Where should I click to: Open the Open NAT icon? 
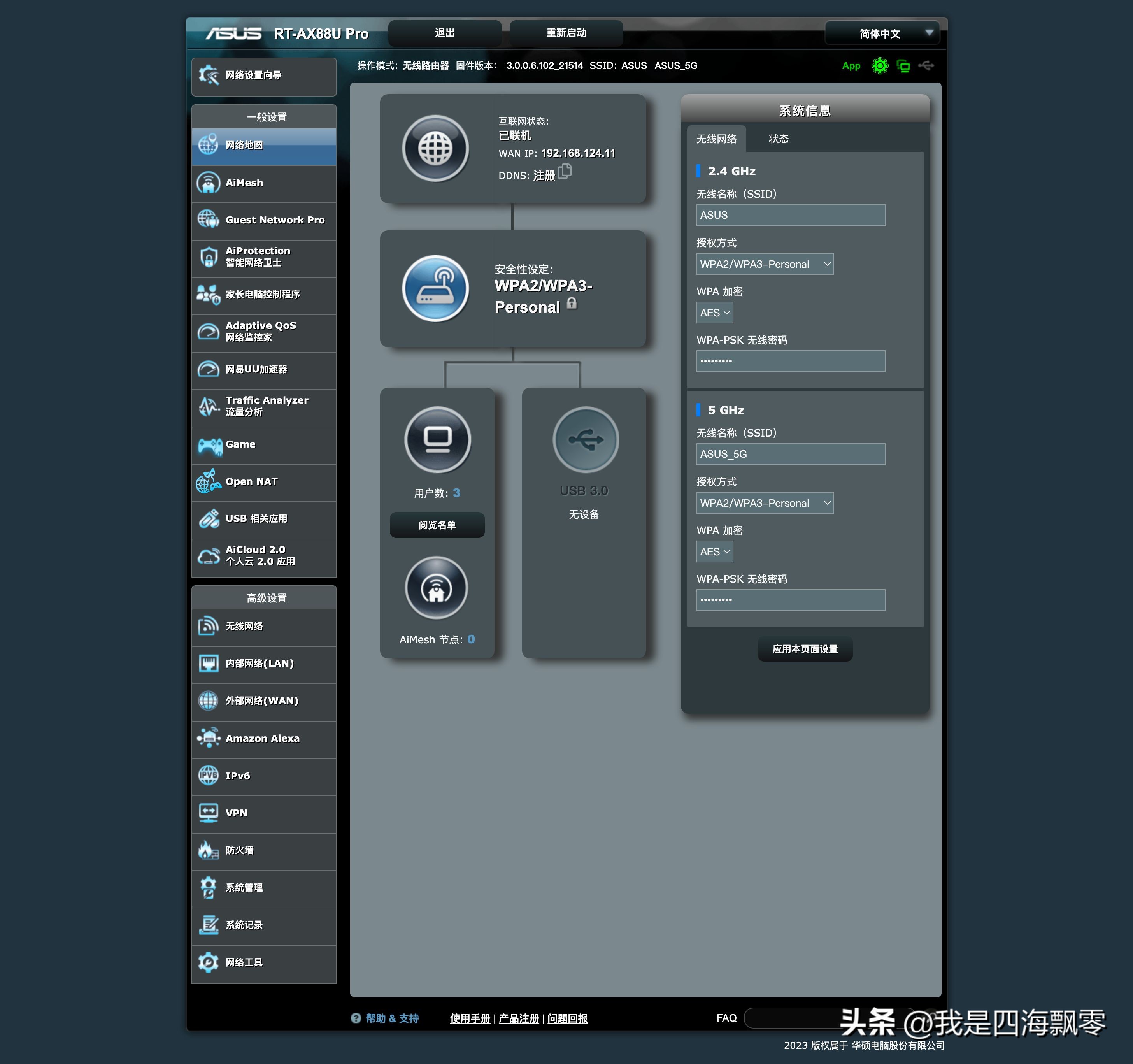coord(208,481)
